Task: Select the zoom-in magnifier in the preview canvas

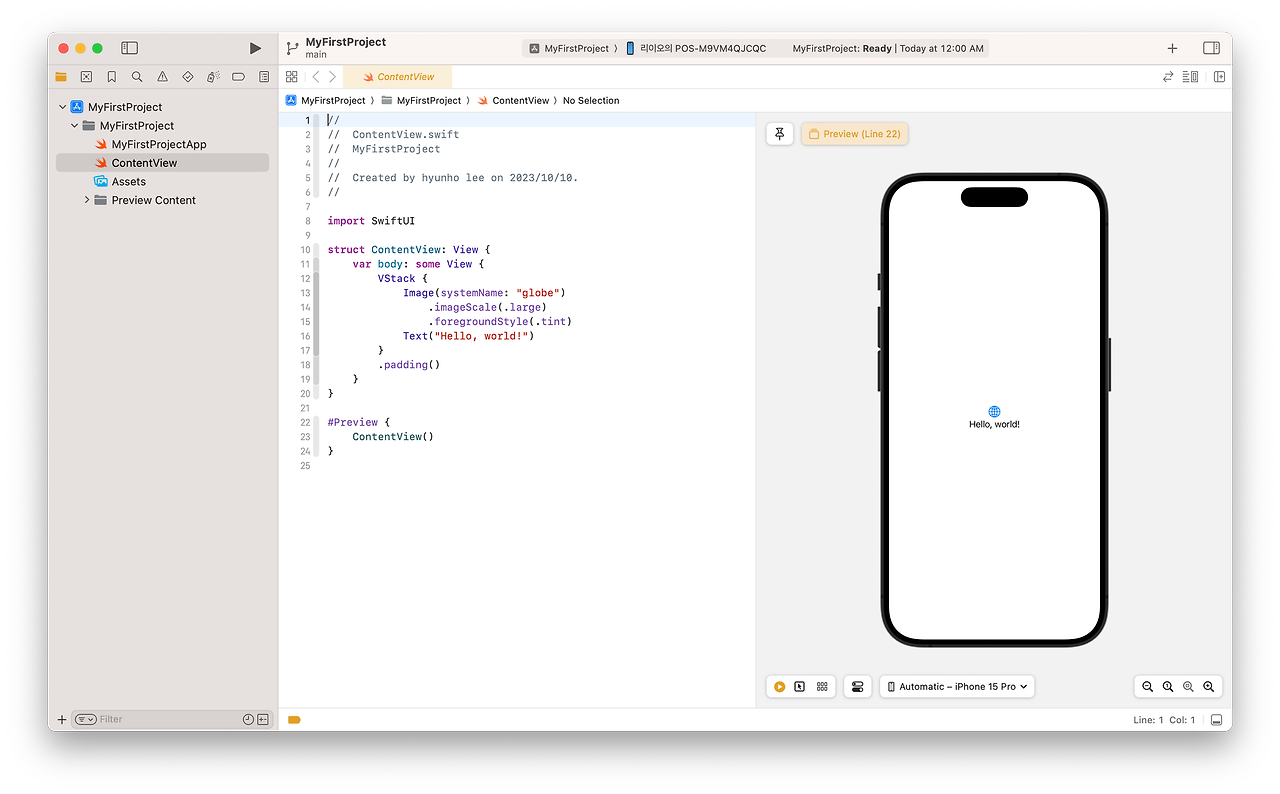Action: [1208, 686]
